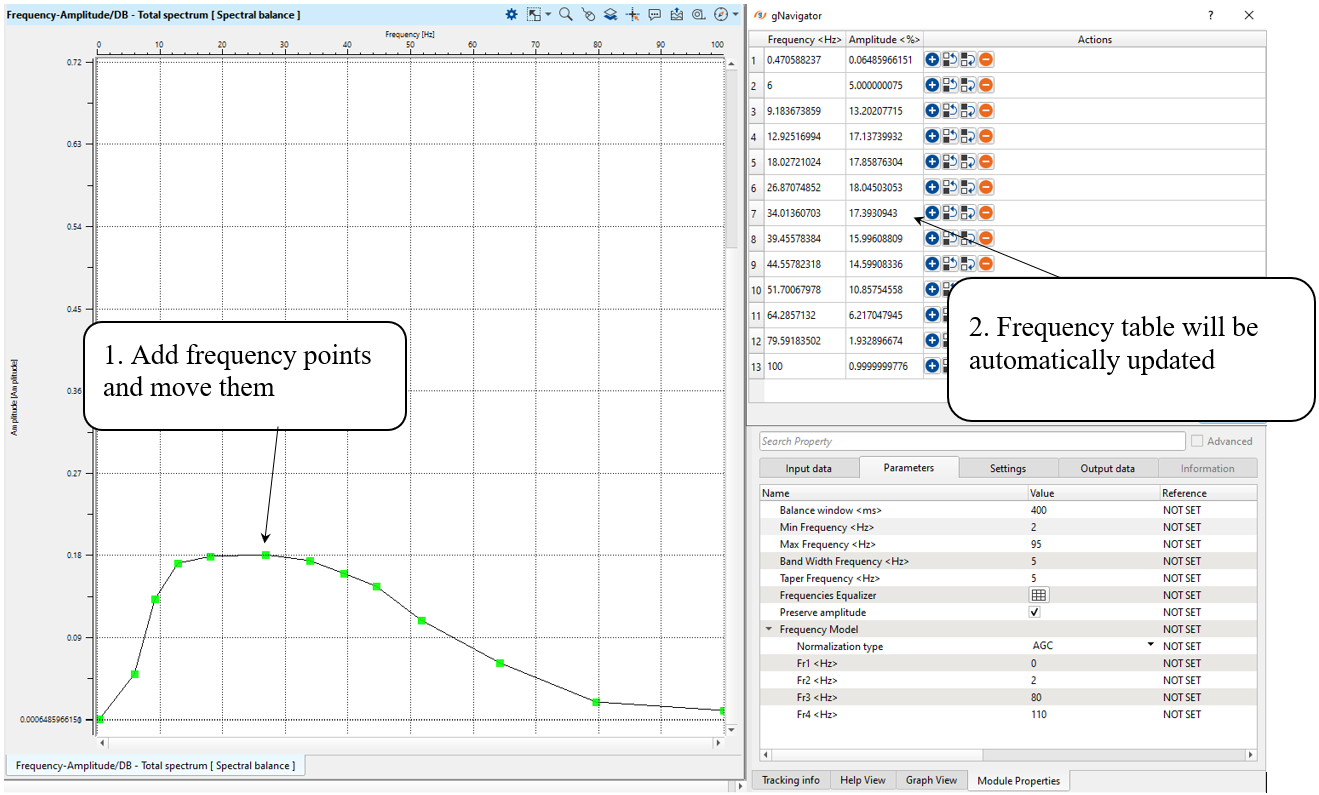The height and width of the screenshot is (795, 1319).
Task: Toggle the Preserve amplitude checkbox
Action: click(1035, 612)
